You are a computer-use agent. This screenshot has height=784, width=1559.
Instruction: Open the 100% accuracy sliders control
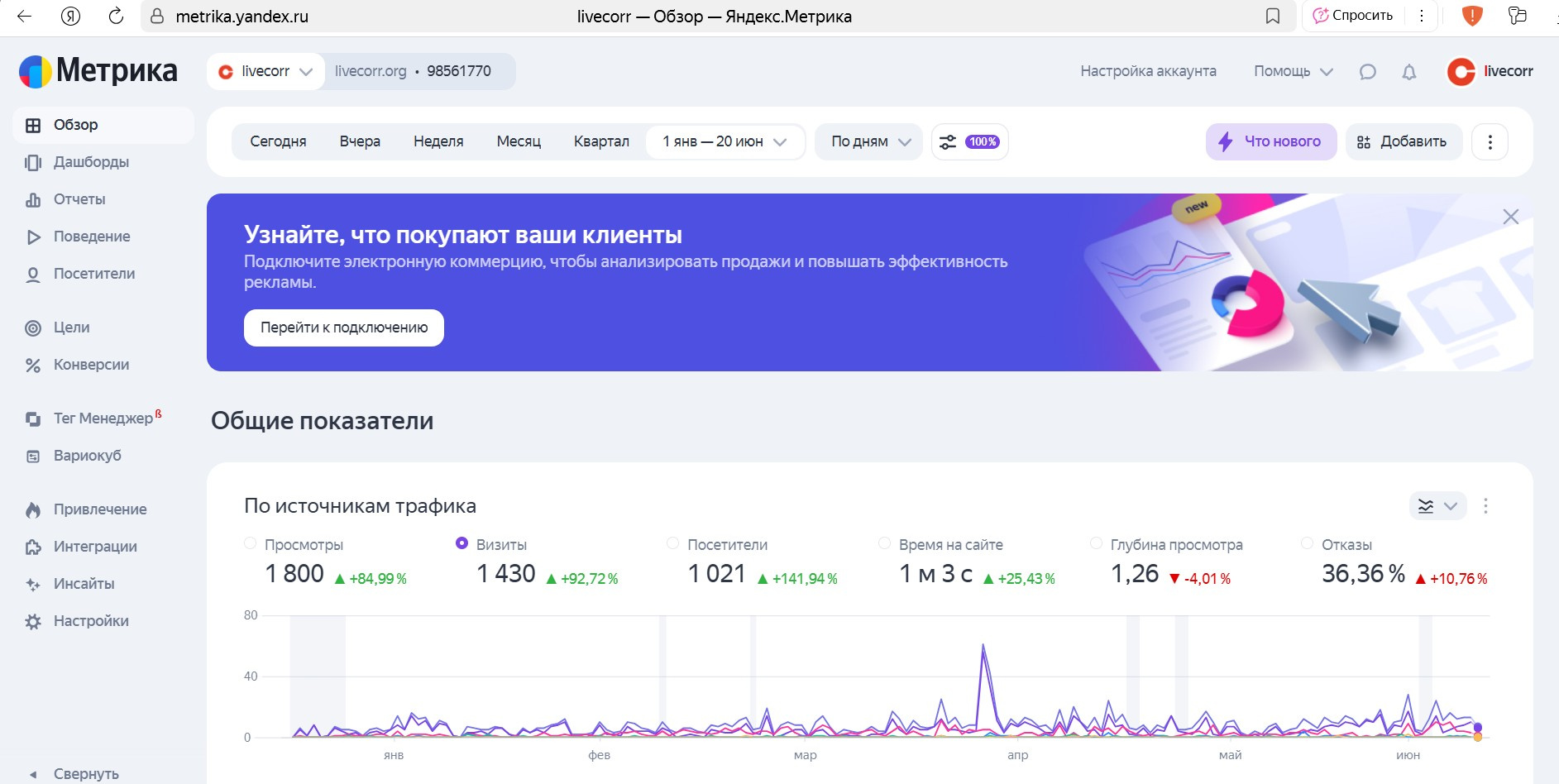970,141
